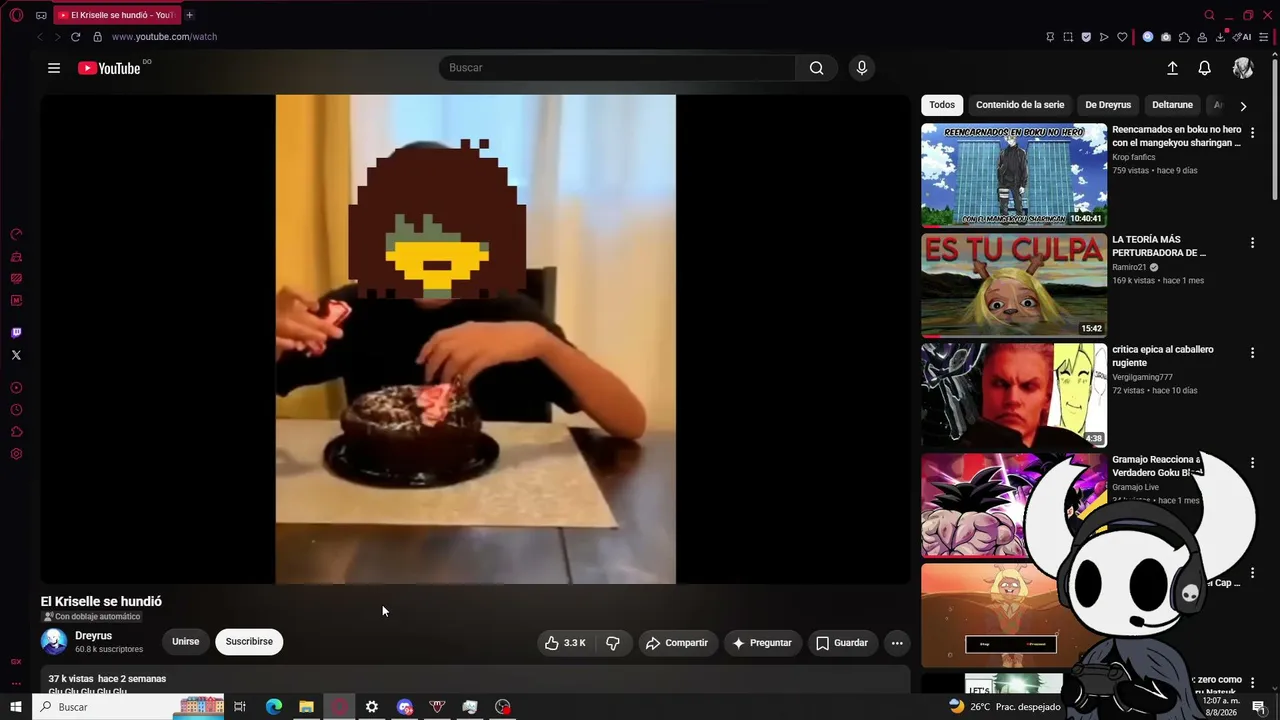Subscribe with the Suscribirse button
Image resolution: width=1280 pixels, height=720 pixels.
click(249, 642)
